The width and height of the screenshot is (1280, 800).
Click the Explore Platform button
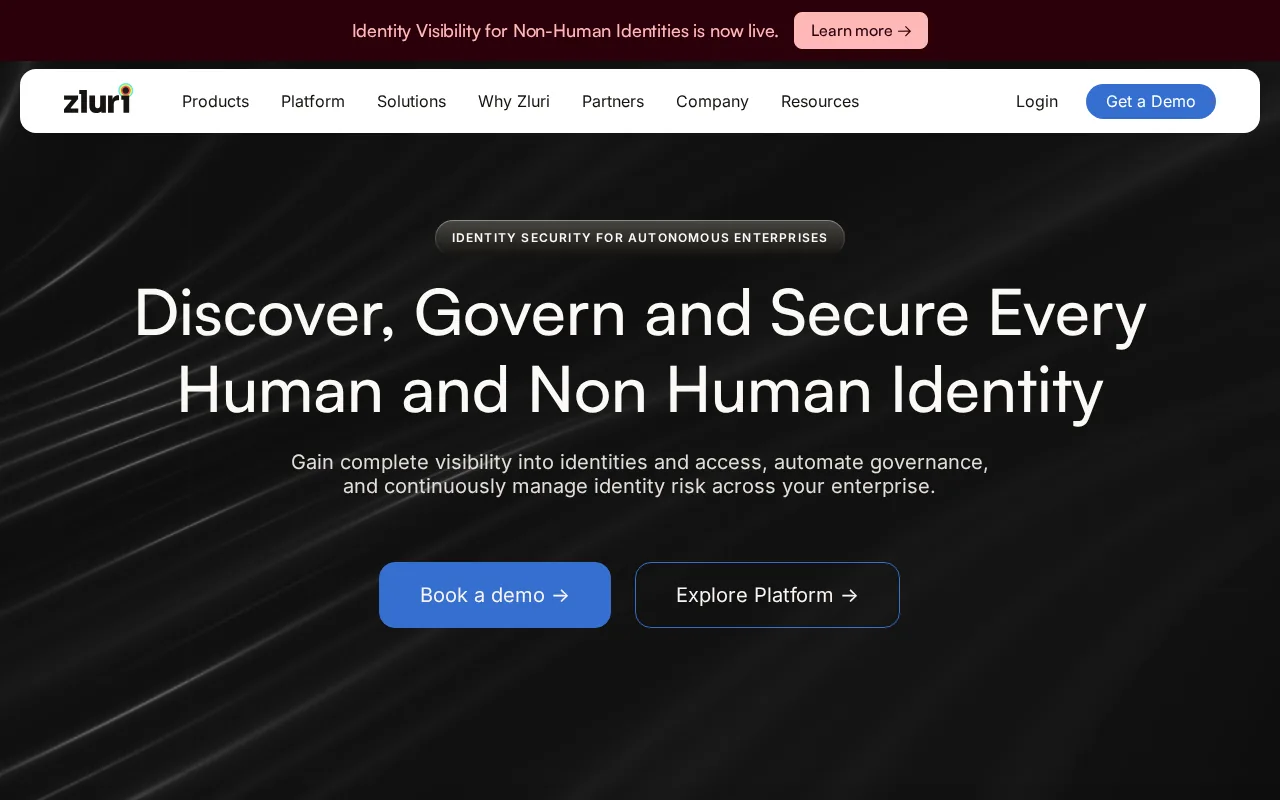[x=767, y=595]
